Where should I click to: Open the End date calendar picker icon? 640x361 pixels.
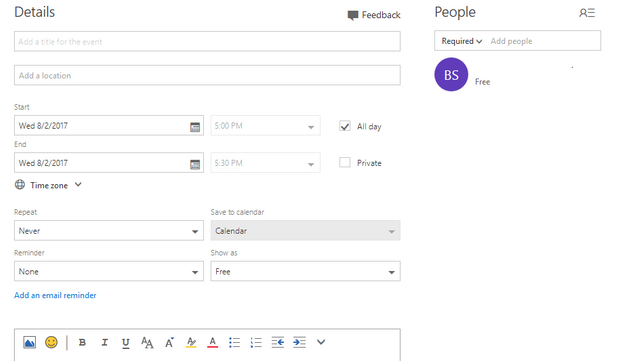click(195, 164)
